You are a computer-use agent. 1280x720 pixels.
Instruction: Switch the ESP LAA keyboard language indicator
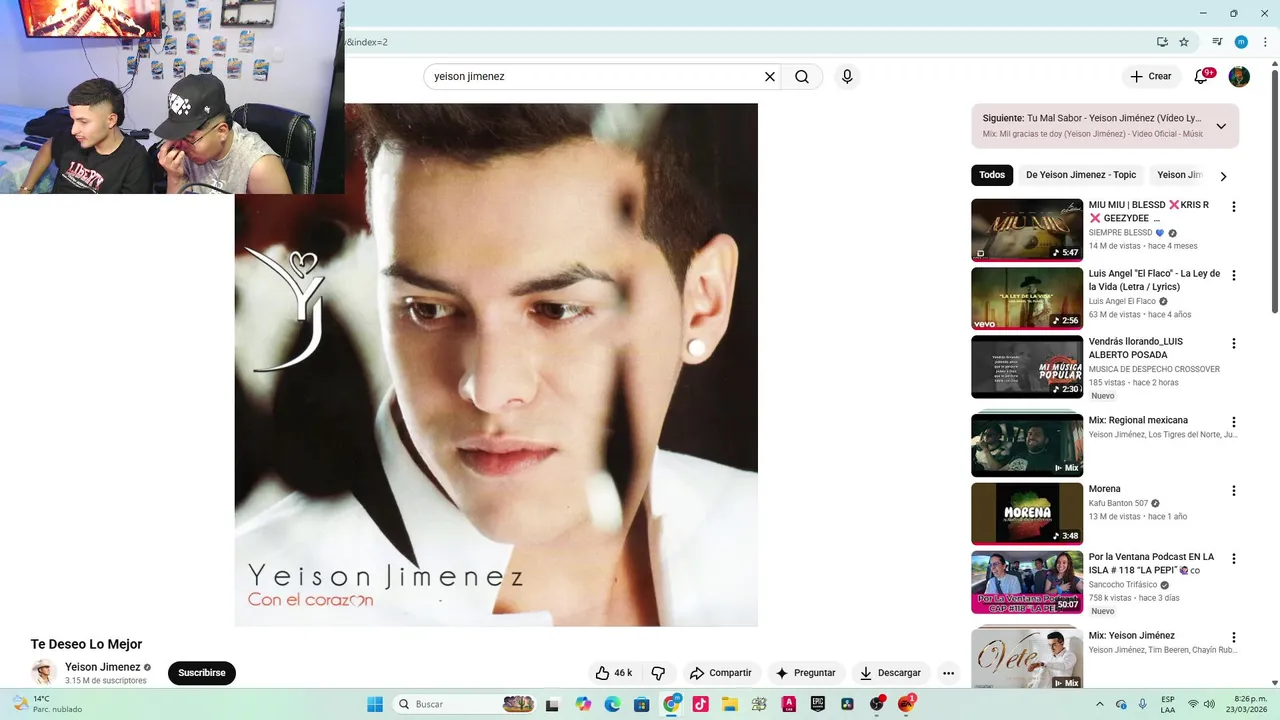coord(1168,704)
